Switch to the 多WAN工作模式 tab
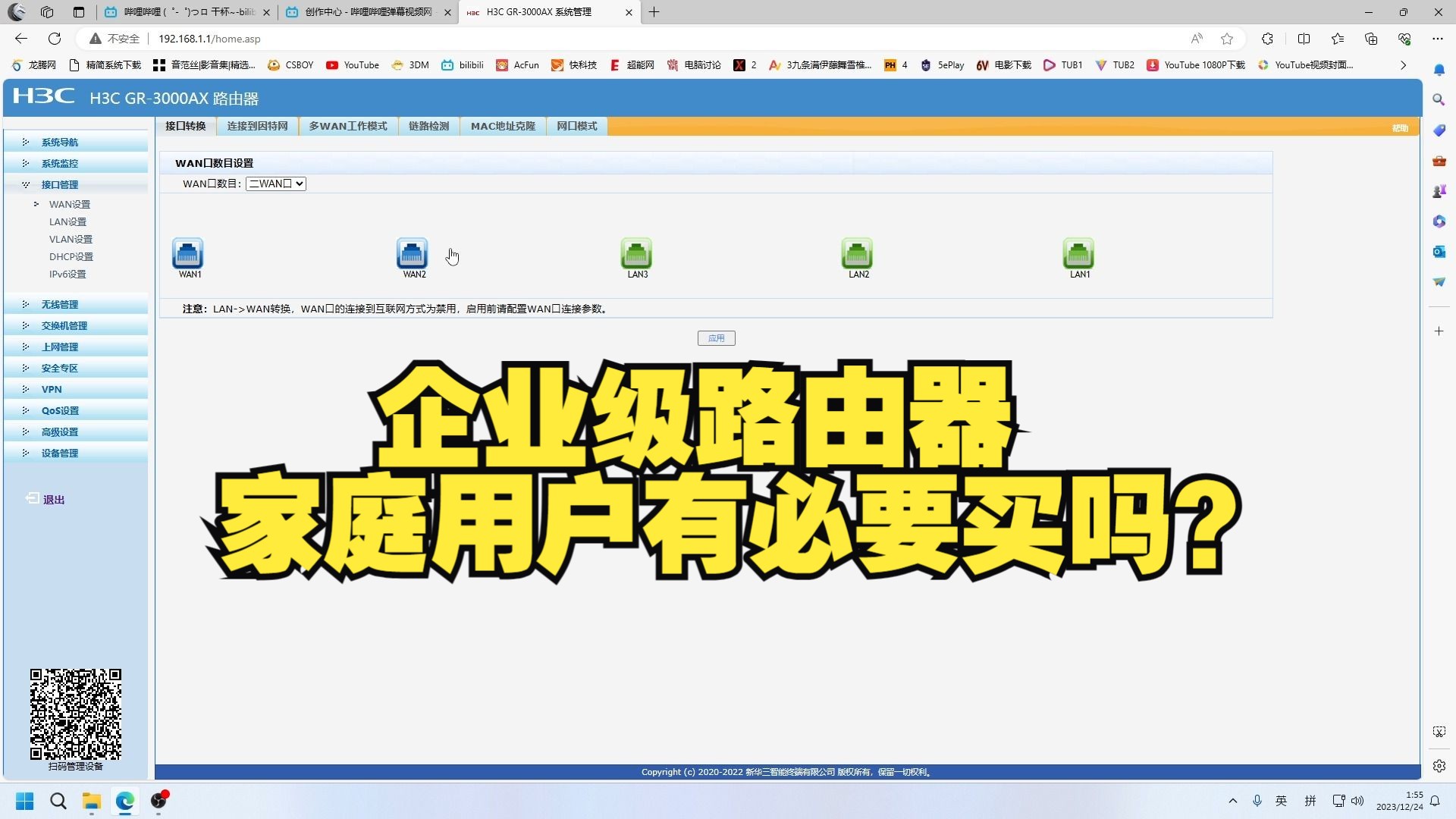This screenshot has height=819, width=1456. (x=347, y=126)
